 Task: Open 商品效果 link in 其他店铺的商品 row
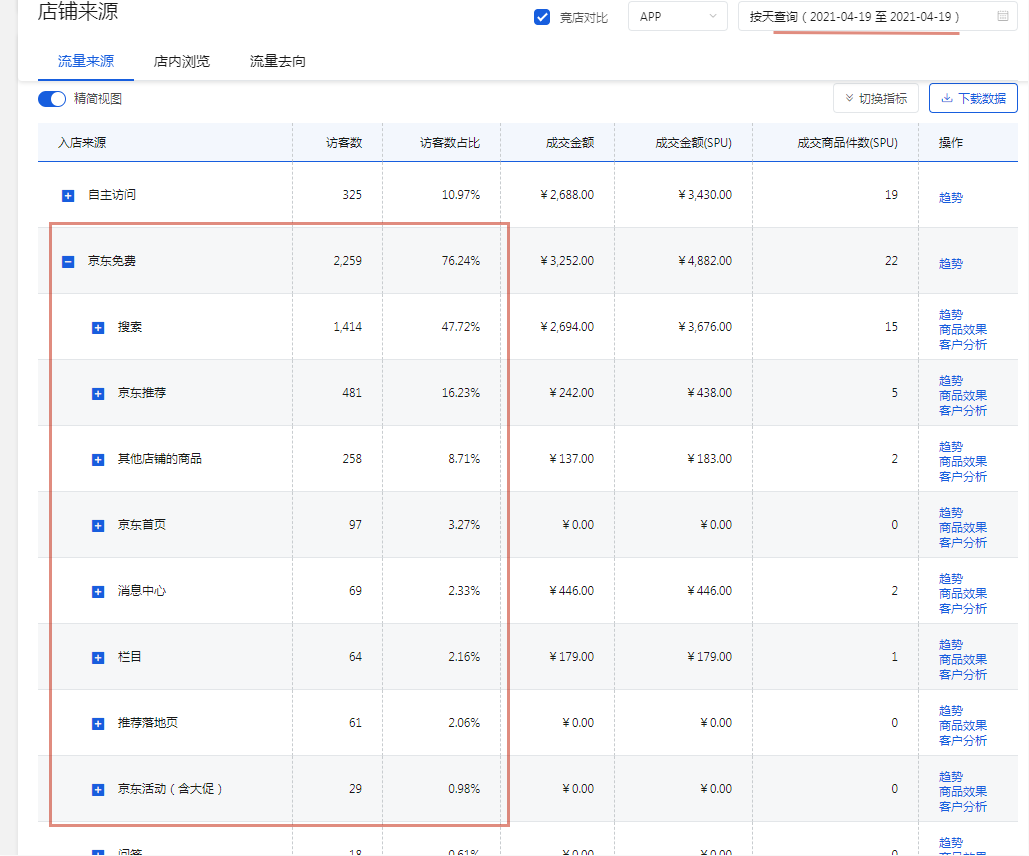(963, 461)
